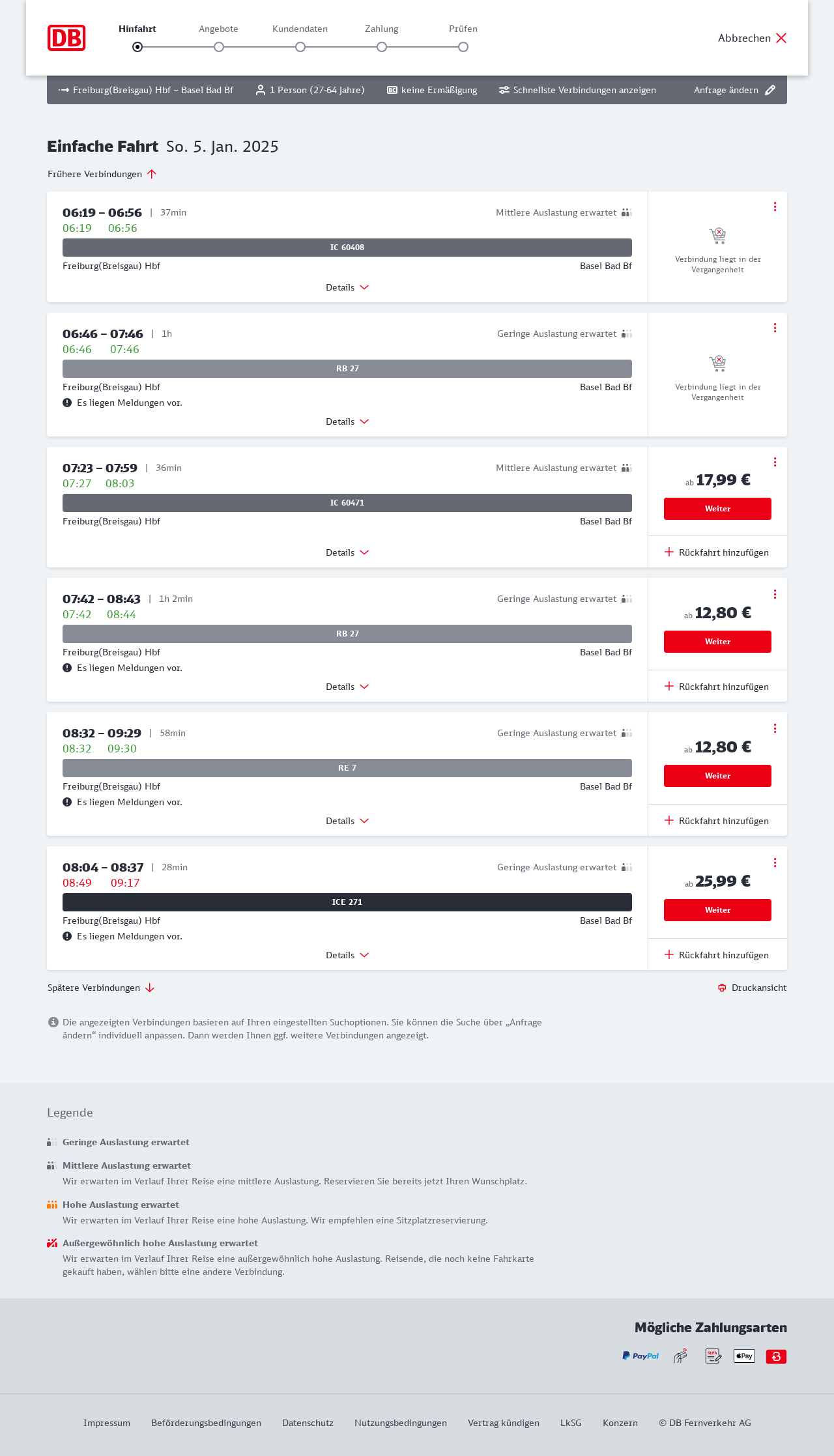Expand Details for the IC 60408 connection
This screenshot has height=1456, width=834.
tap(347, 287)
